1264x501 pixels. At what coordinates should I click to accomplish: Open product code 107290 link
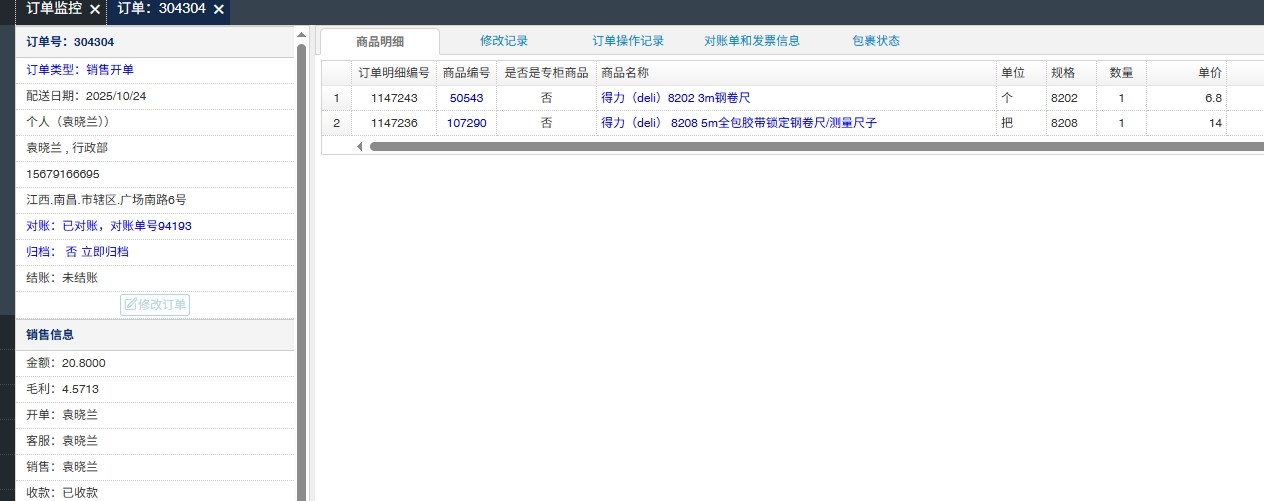click(466, 123)
